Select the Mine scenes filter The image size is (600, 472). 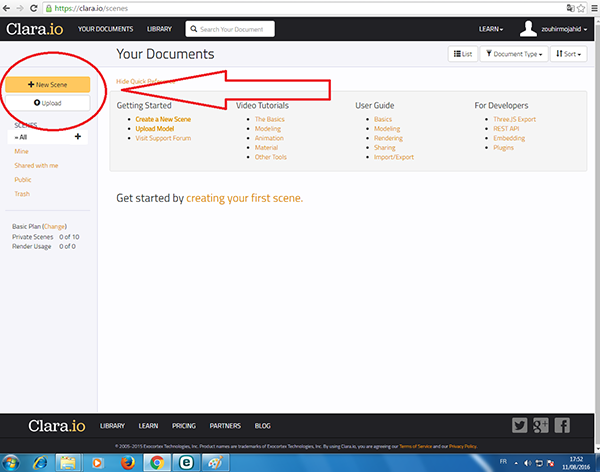[21, 151]
